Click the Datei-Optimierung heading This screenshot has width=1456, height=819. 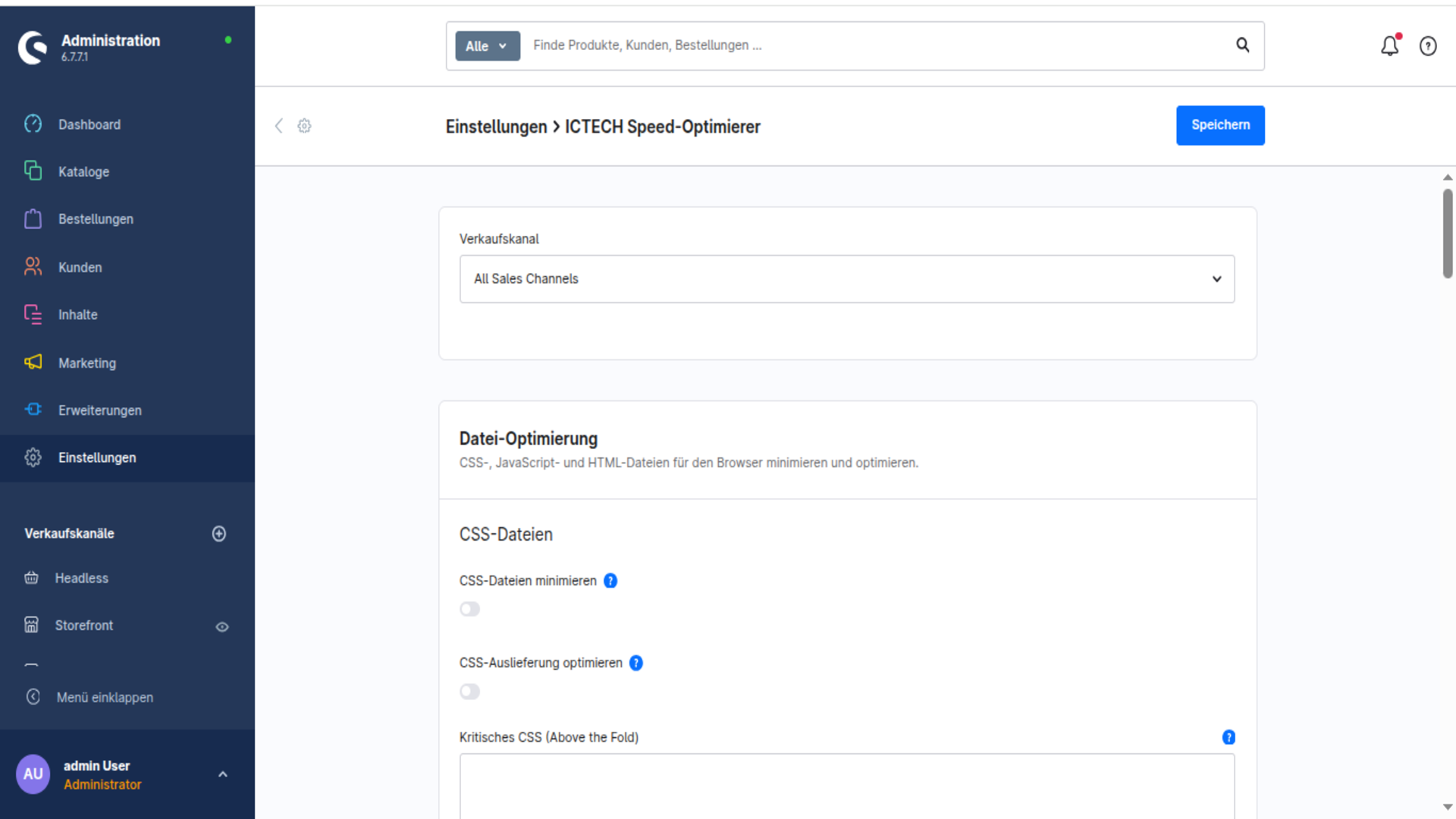(x=529, y=438)
